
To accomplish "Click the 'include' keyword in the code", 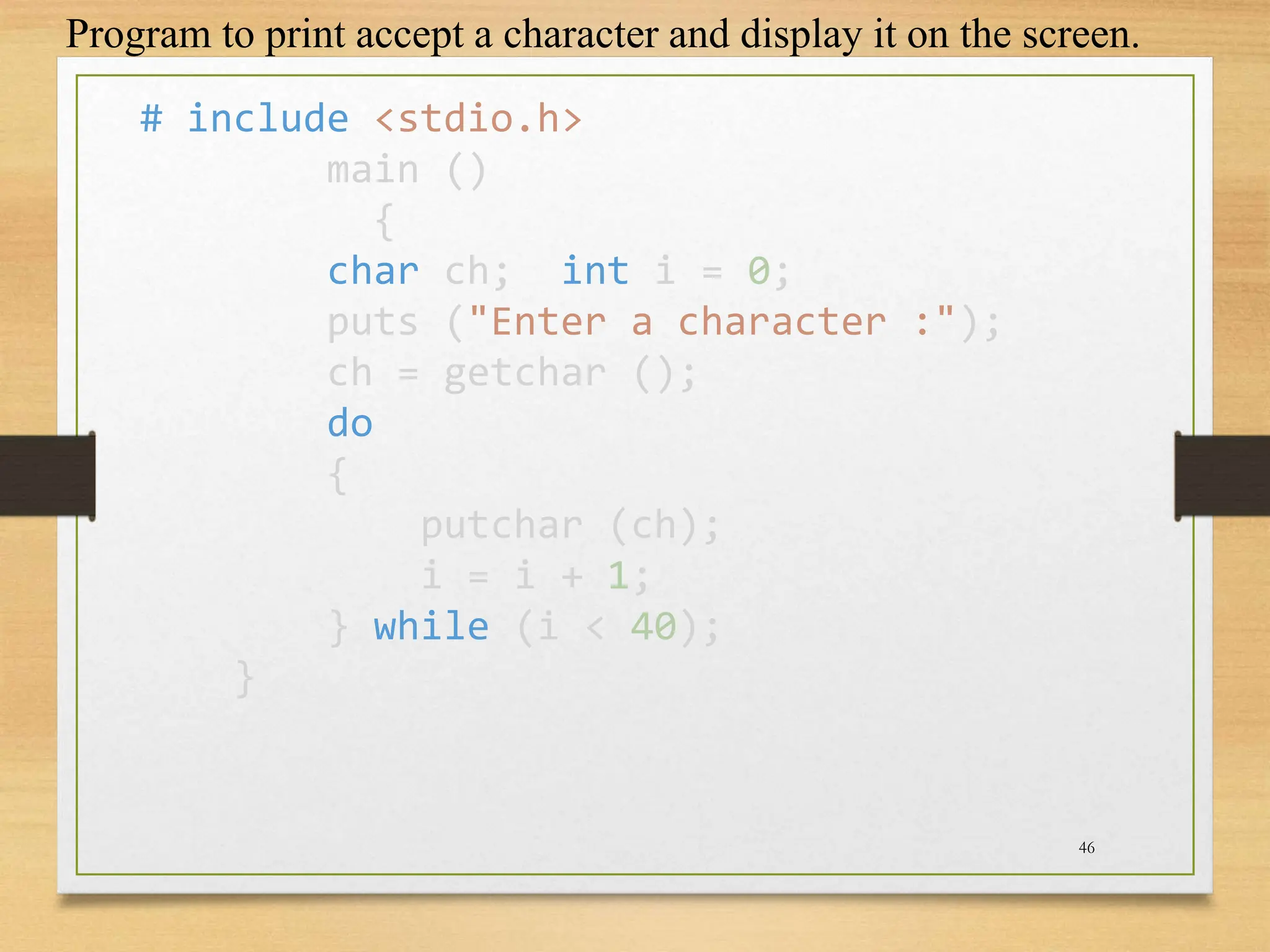I will pyautogui.click(x=268, y=118).
